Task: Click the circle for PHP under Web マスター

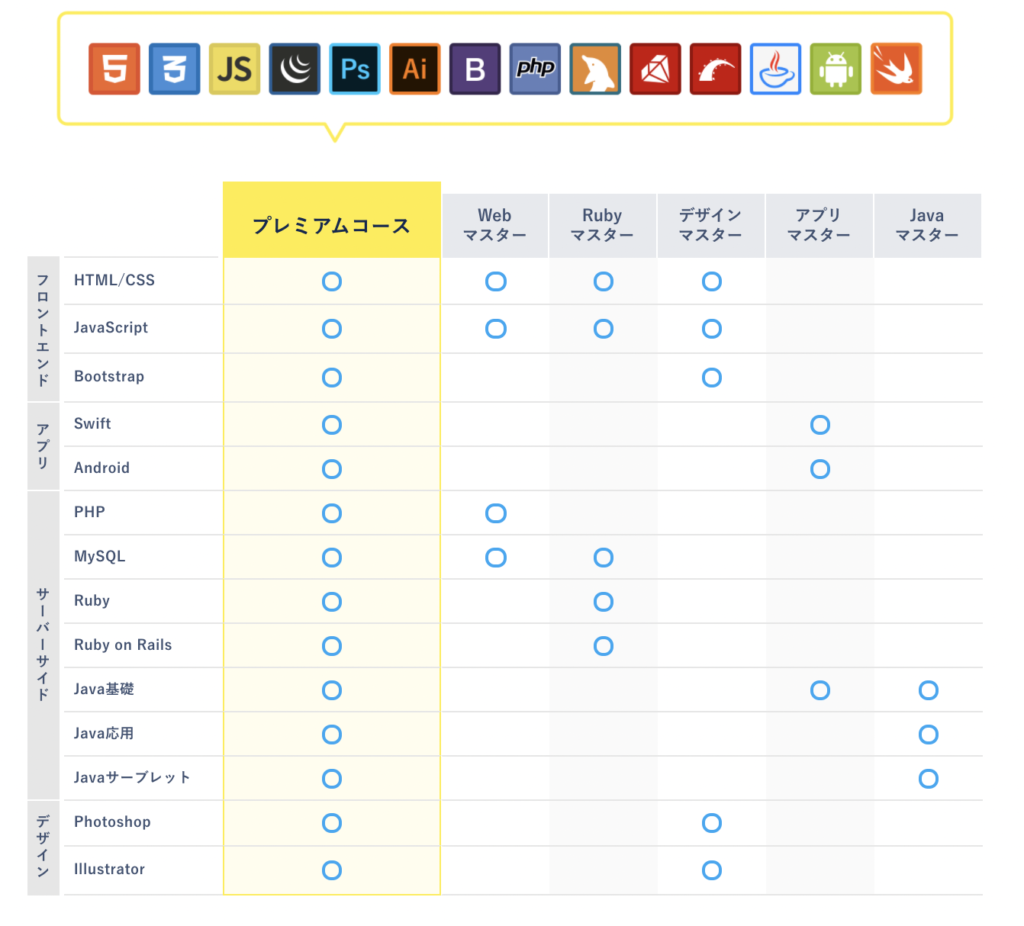Action: 495,513
